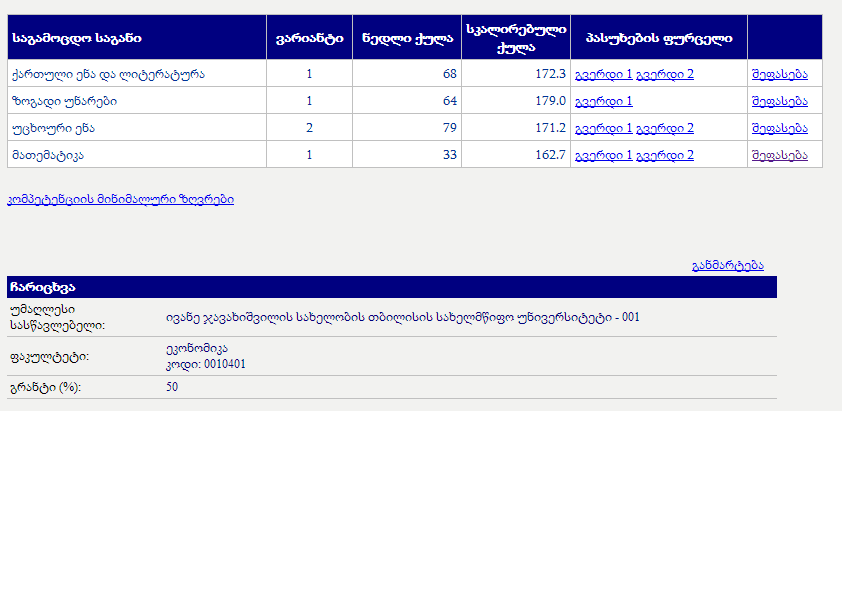Open შეფასება link for მათემატიკა
The width and height of the screenshot is (842, 614).
pos(780,155)
